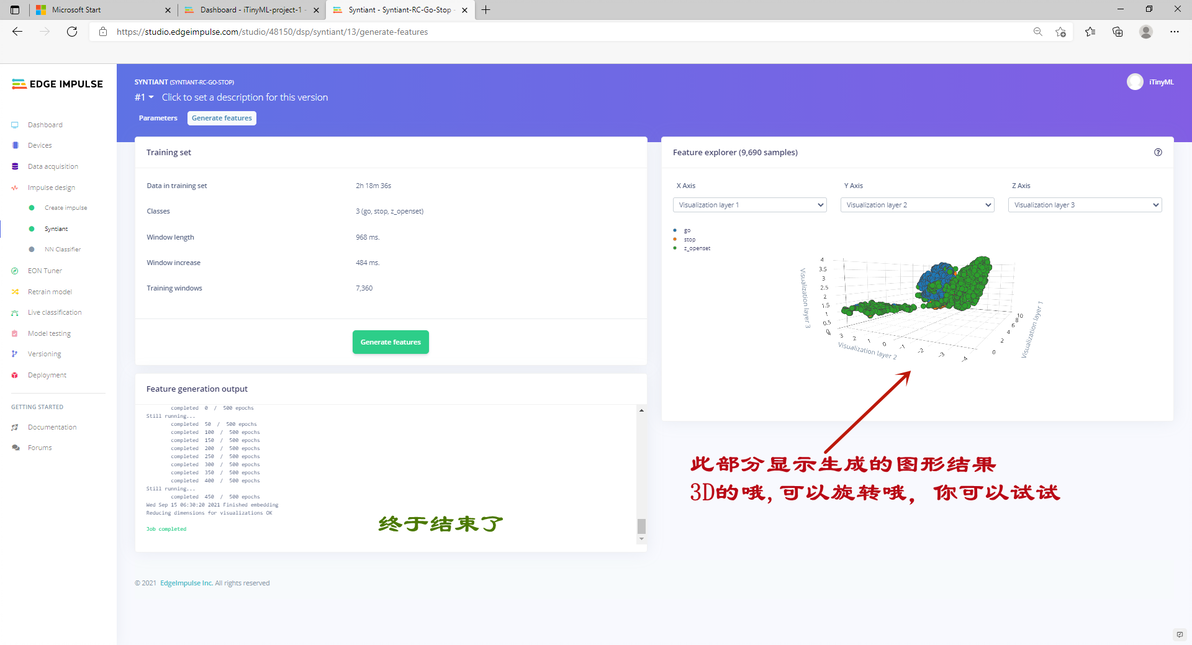Open browser profile icon
The width and height of the screenshot is (1192, 645).
pos(1146,32)
